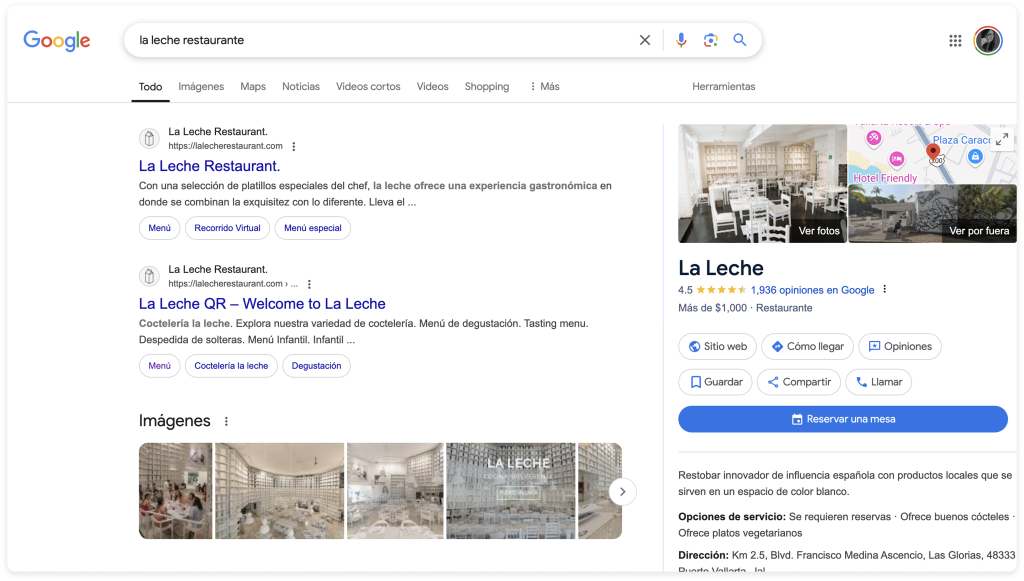Click the Menú especial chip
Screen dimensions: 1024x581
tap(313, 228)
